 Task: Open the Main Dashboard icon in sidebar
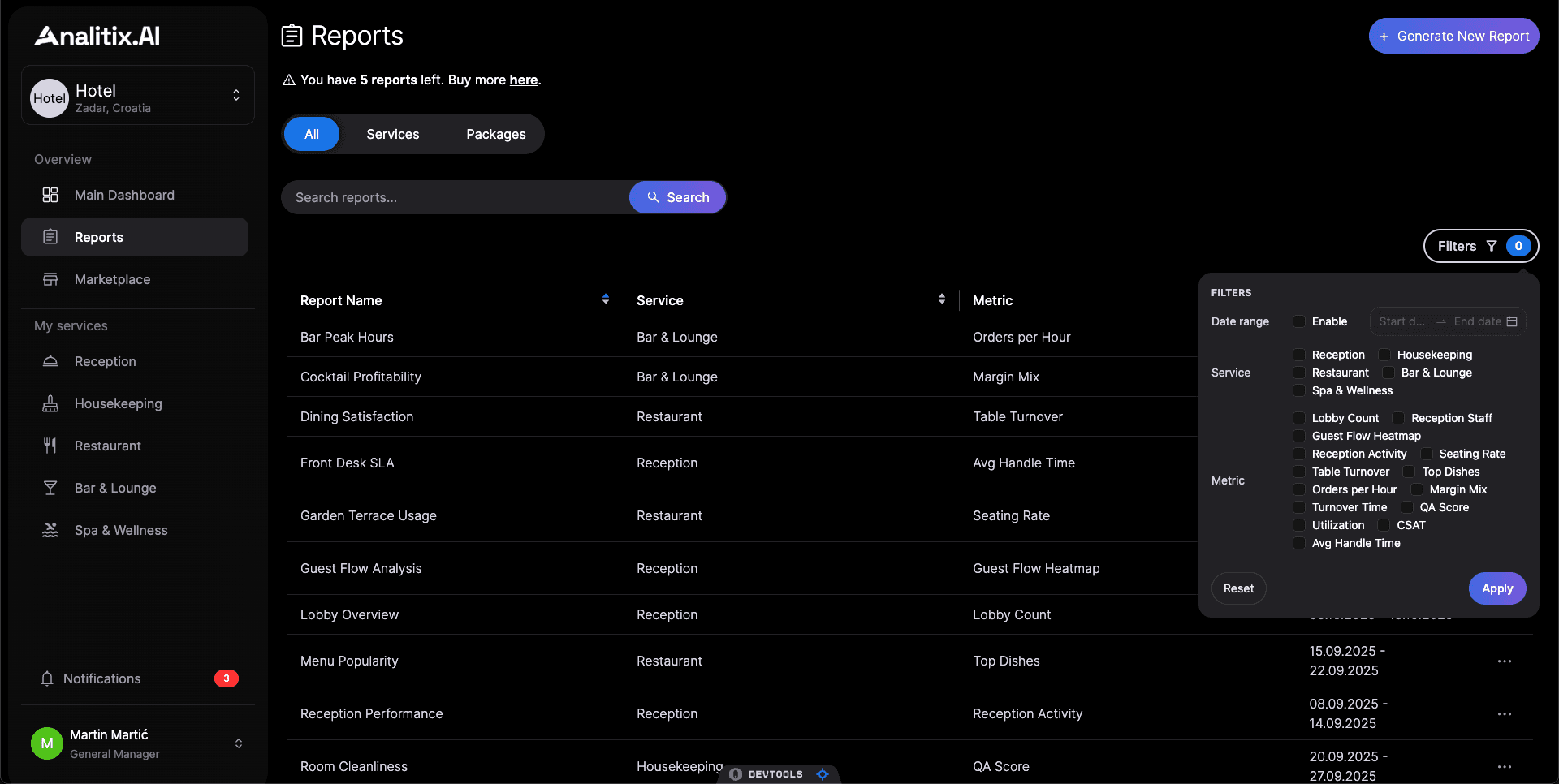pos(50,195)
